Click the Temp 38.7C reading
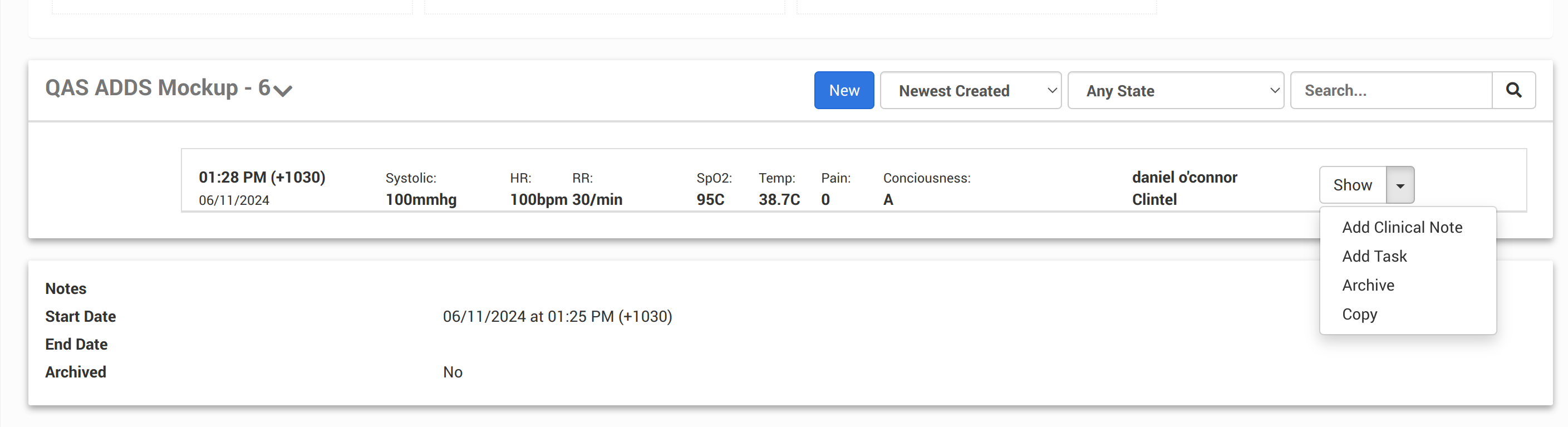The width and height of the screenshot is (1568, 427). click(x=779, y=199)
